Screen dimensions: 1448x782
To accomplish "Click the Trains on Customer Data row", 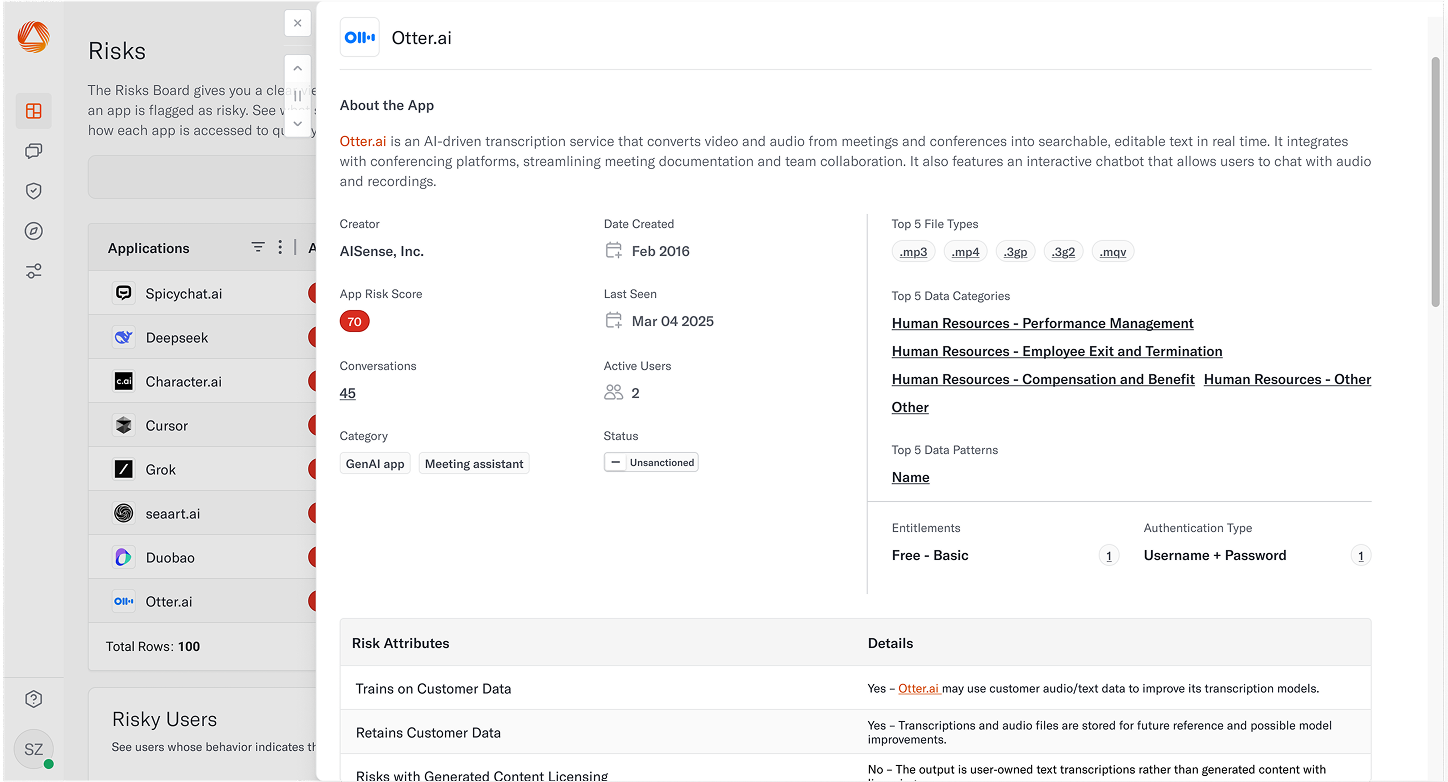I will [x=855, y=688].
